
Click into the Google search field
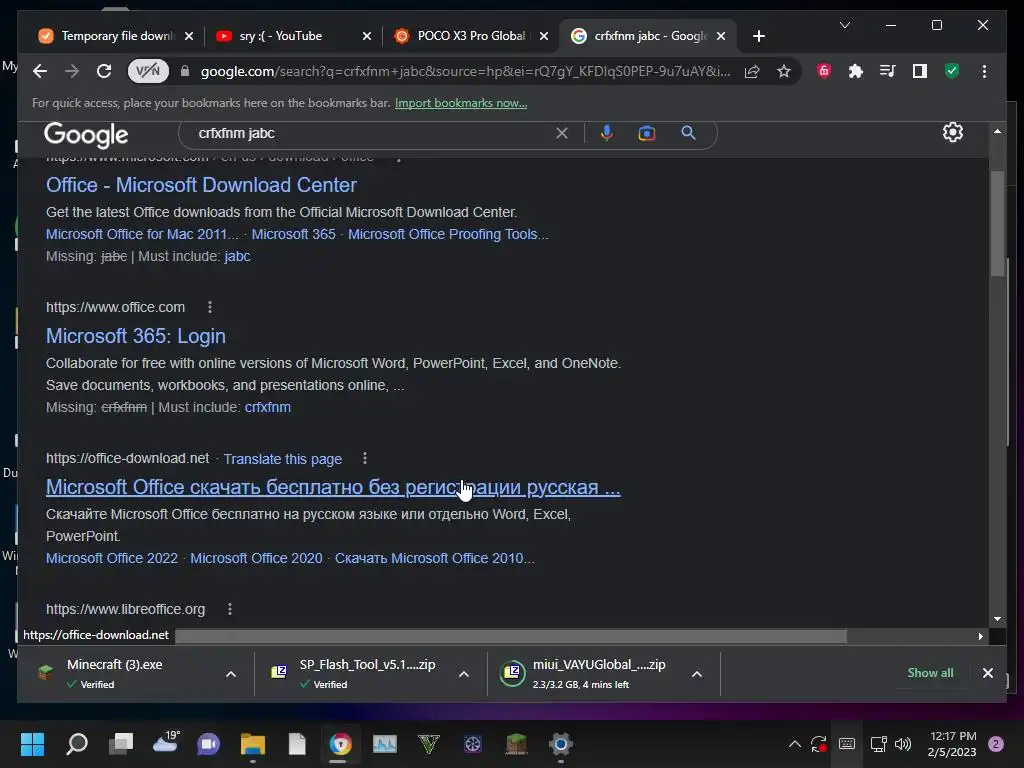click(372, 133)
